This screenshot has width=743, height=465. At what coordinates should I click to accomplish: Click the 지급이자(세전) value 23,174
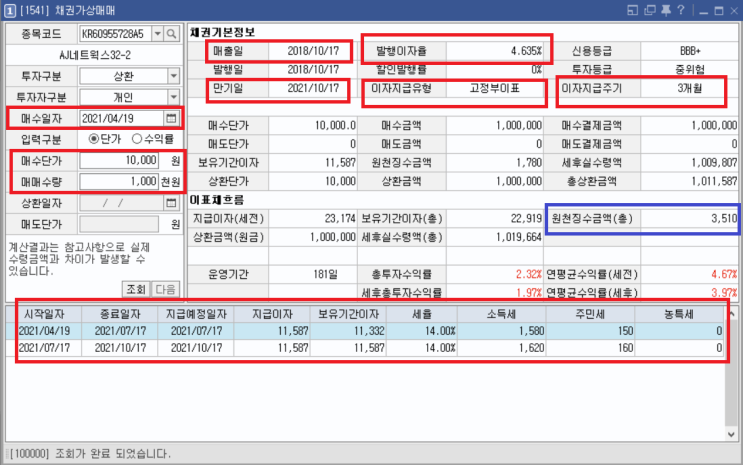tap(340, 219)
